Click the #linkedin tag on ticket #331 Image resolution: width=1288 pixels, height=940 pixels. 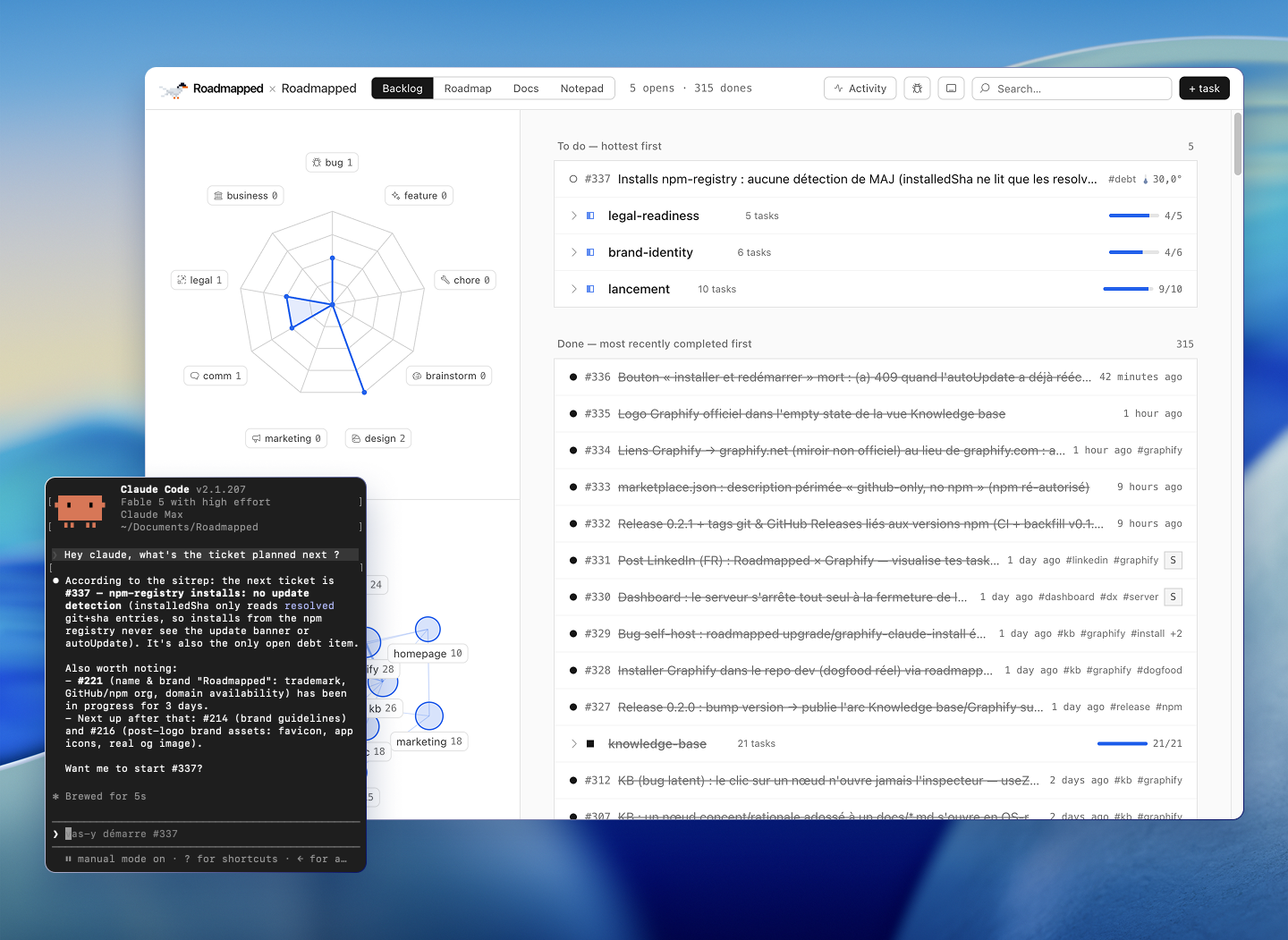coord(1087,561)
